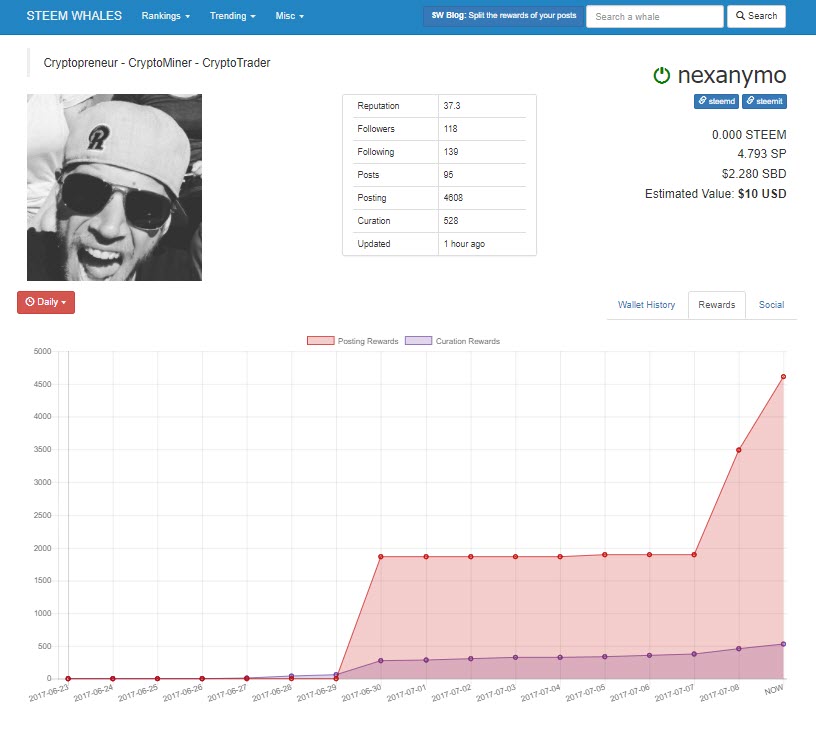Click posting rewards point at 2017-07-08

tap(738, 450)
